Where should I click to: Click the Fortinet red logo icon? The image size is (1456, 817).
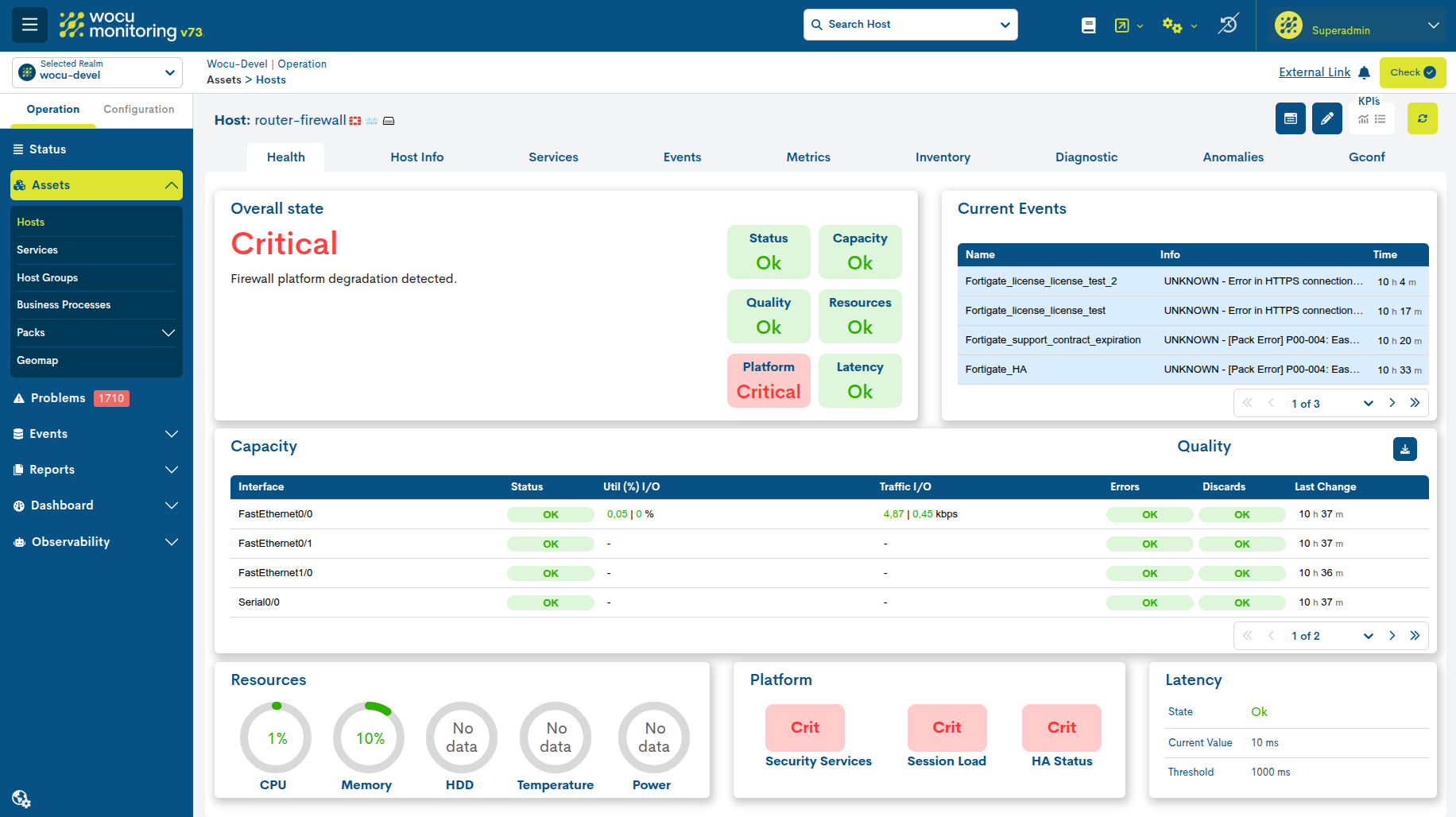[x=355, y=121]
